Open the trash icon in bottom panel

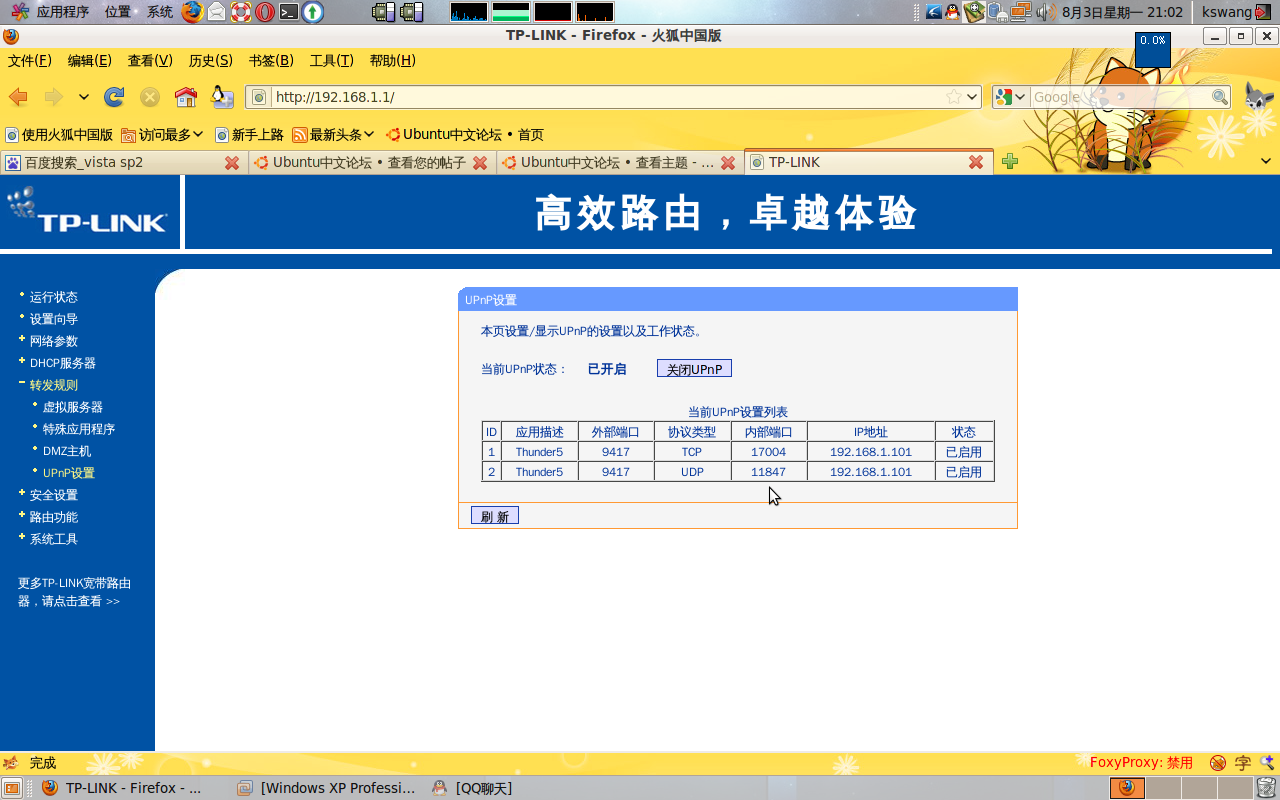click(x=1267, y=788)
